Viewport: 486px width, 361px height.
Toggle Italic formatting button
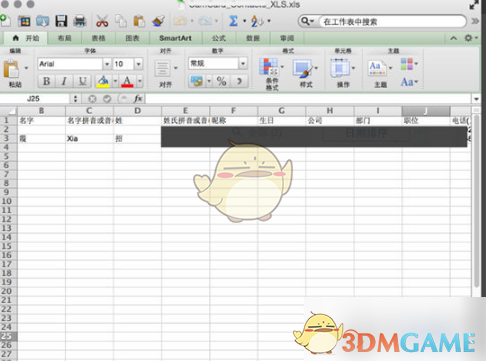[64, 81]
